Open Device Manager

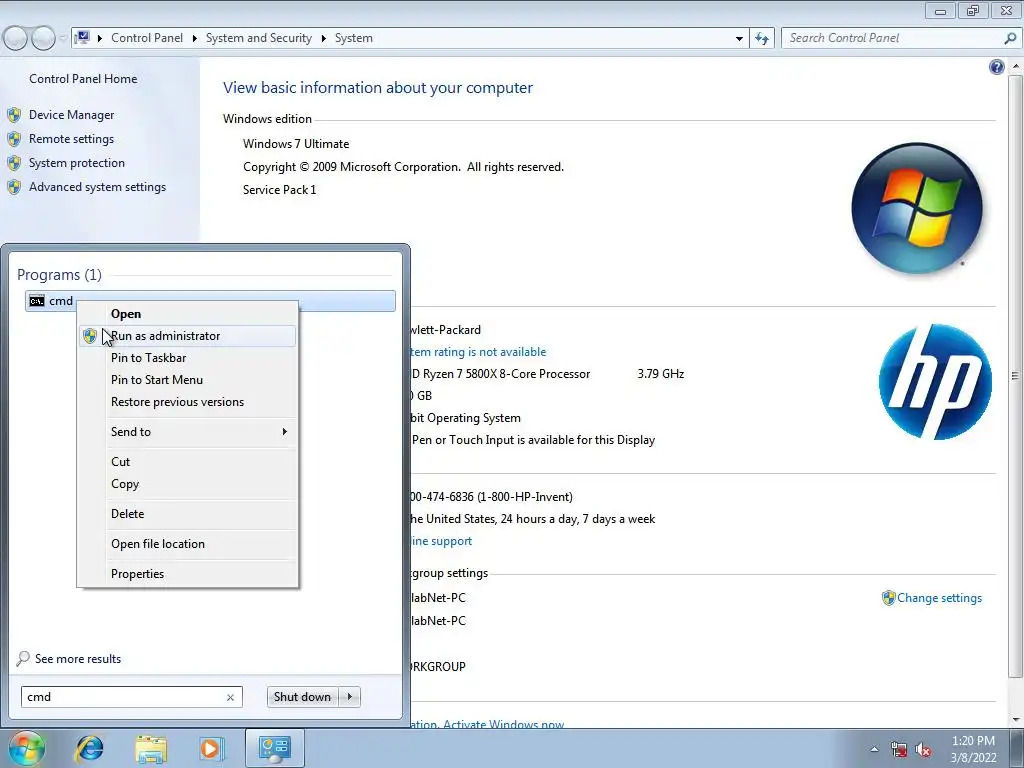71,115
